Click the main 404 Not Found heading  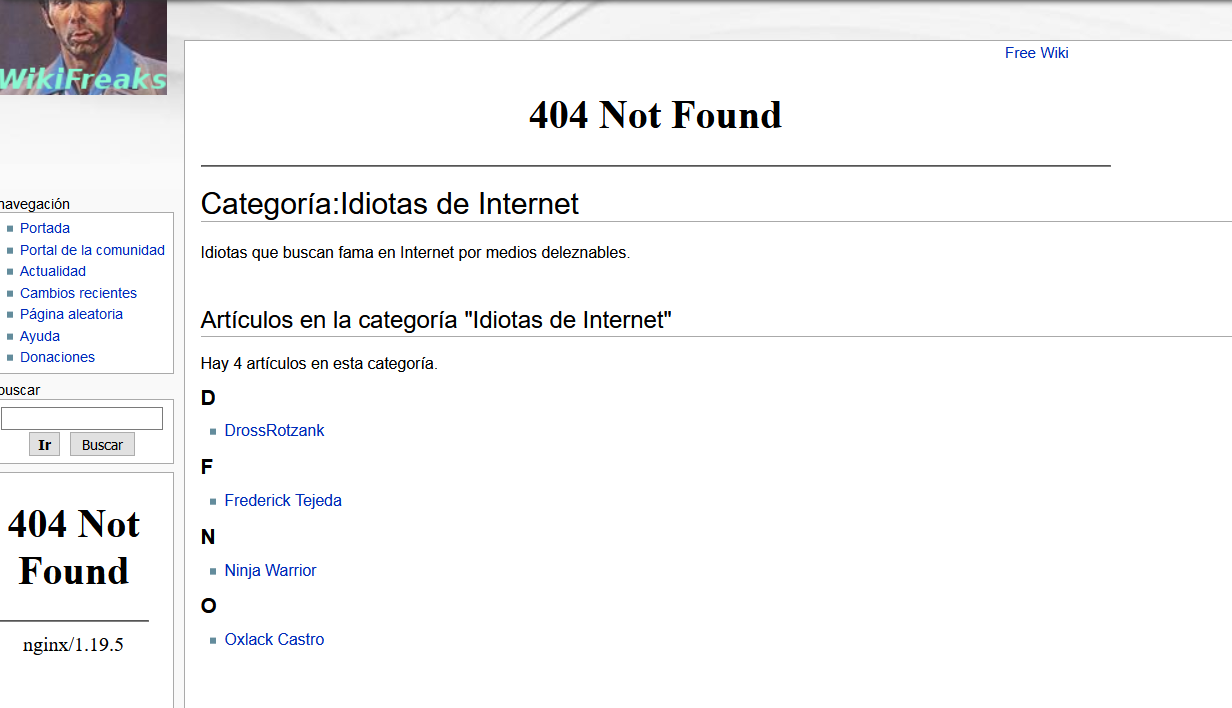click(x=655, y=115)
